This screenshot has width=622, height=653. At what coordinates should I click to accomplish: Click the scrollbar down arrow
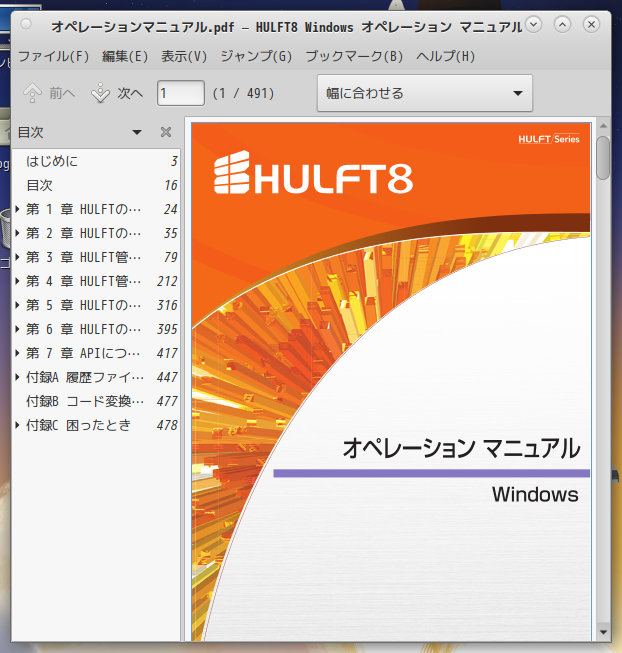pos(603,632)
